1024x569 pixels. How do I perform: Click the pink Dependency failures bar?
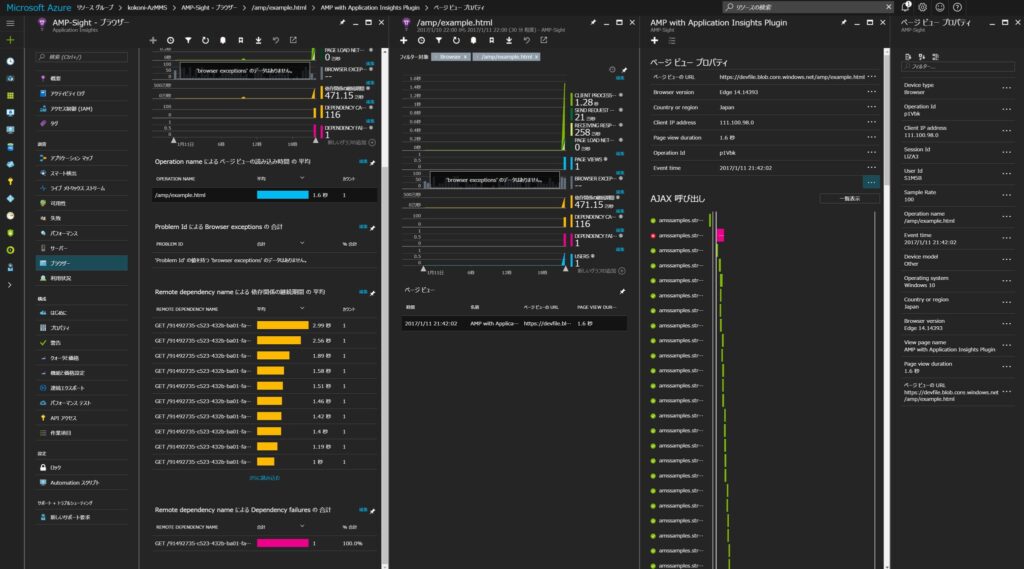tap(282, 543)
